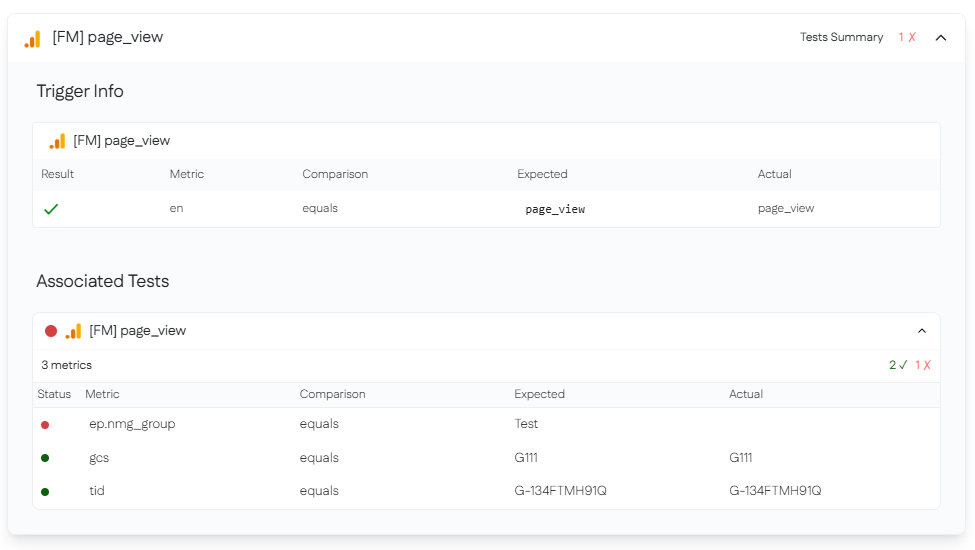
Task: Click the gcs metric name
Action: (x=99, y=458)
